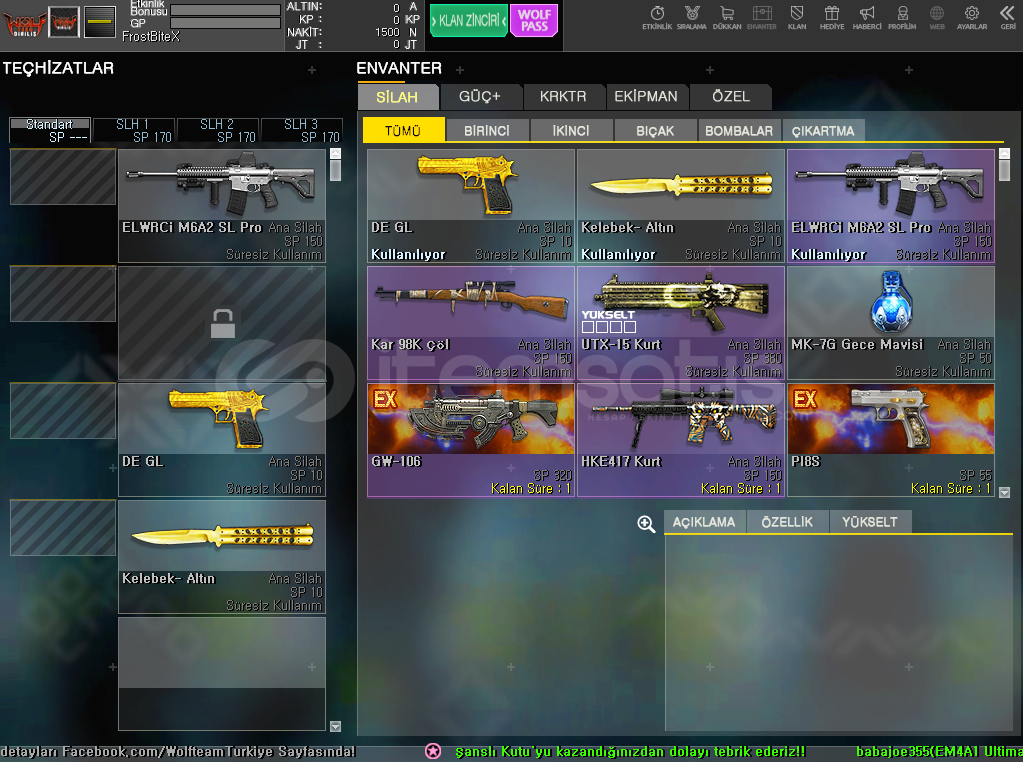Click the magnifier zoom icon beside Açıklama
Screen dimensions: 1023x762
647,524
